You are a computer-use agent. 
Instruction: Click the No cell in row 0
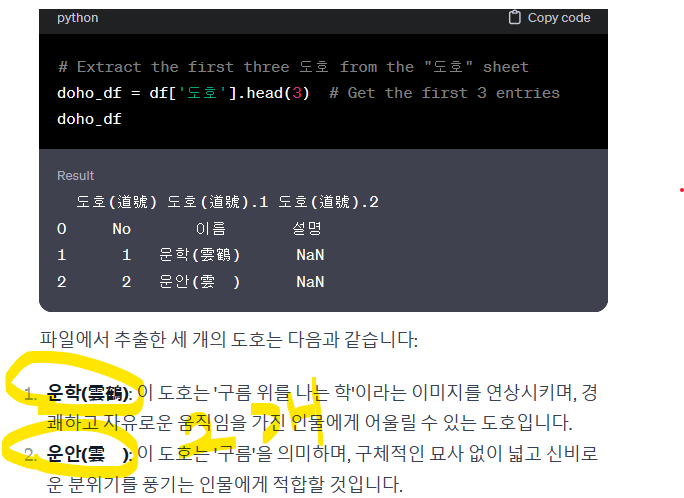tap(122, 229)
